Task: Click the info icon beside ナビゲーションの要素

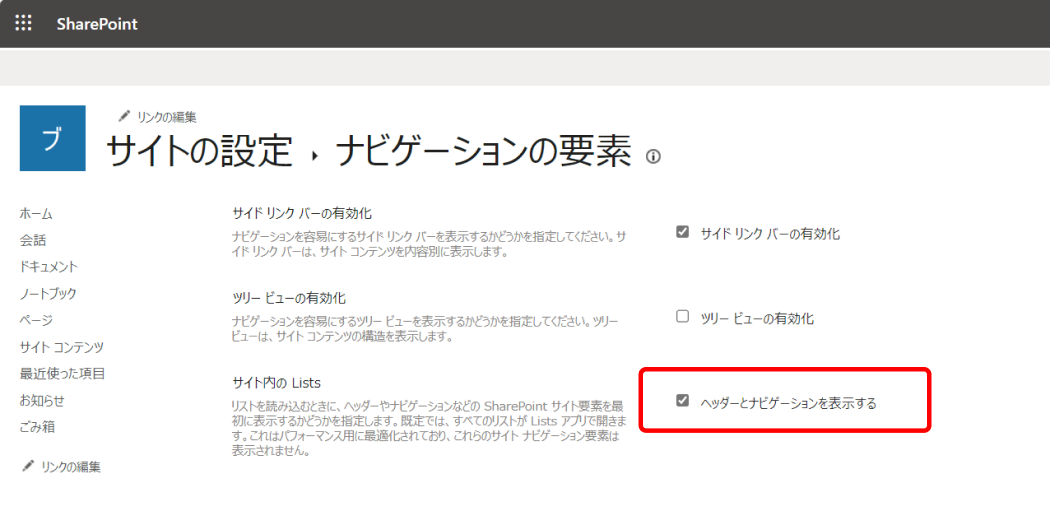Action: point(653,157)
